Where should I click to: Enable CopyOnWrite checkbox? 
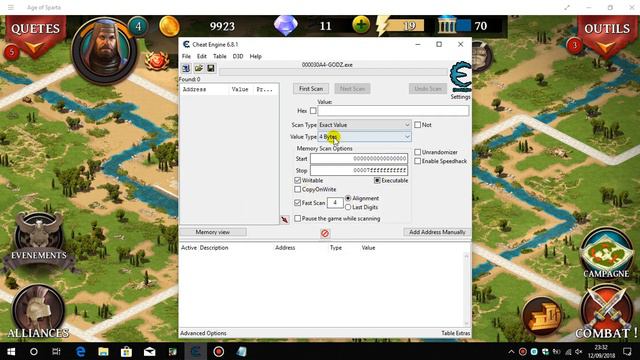pos(298,189)
